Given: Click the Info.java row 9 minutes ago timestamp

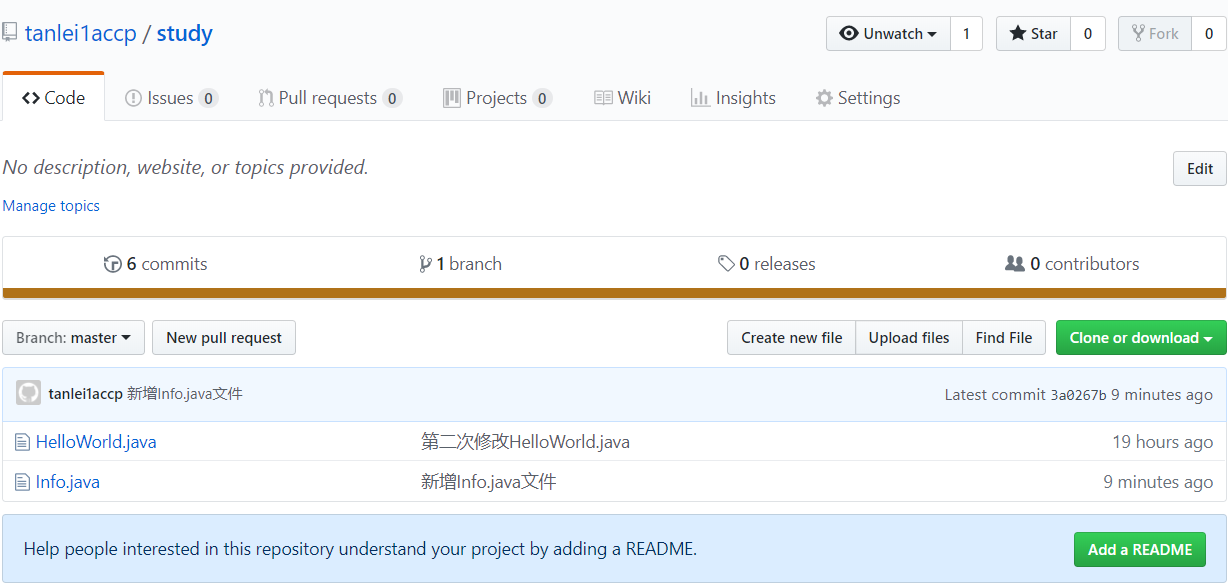Looking at the screenshot, I should 1158,482.
